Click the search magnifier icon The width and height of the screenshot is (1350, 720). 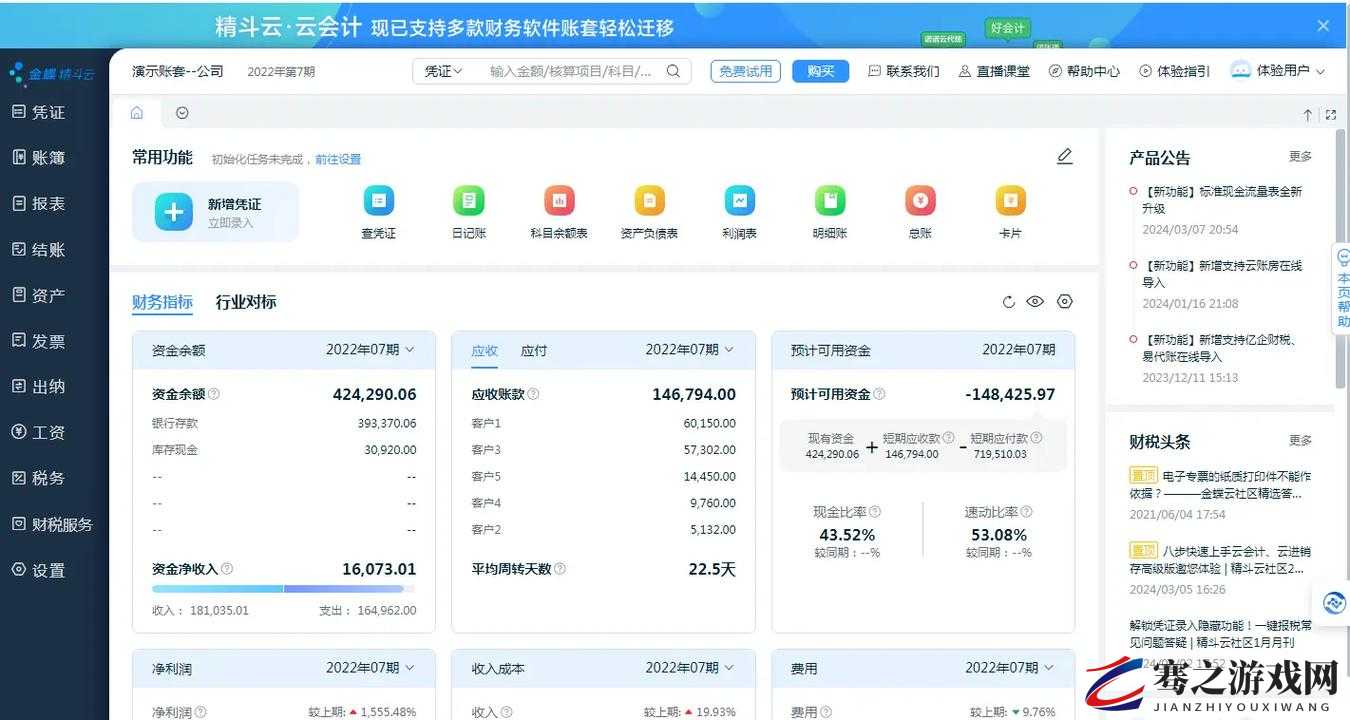(673, 71)
